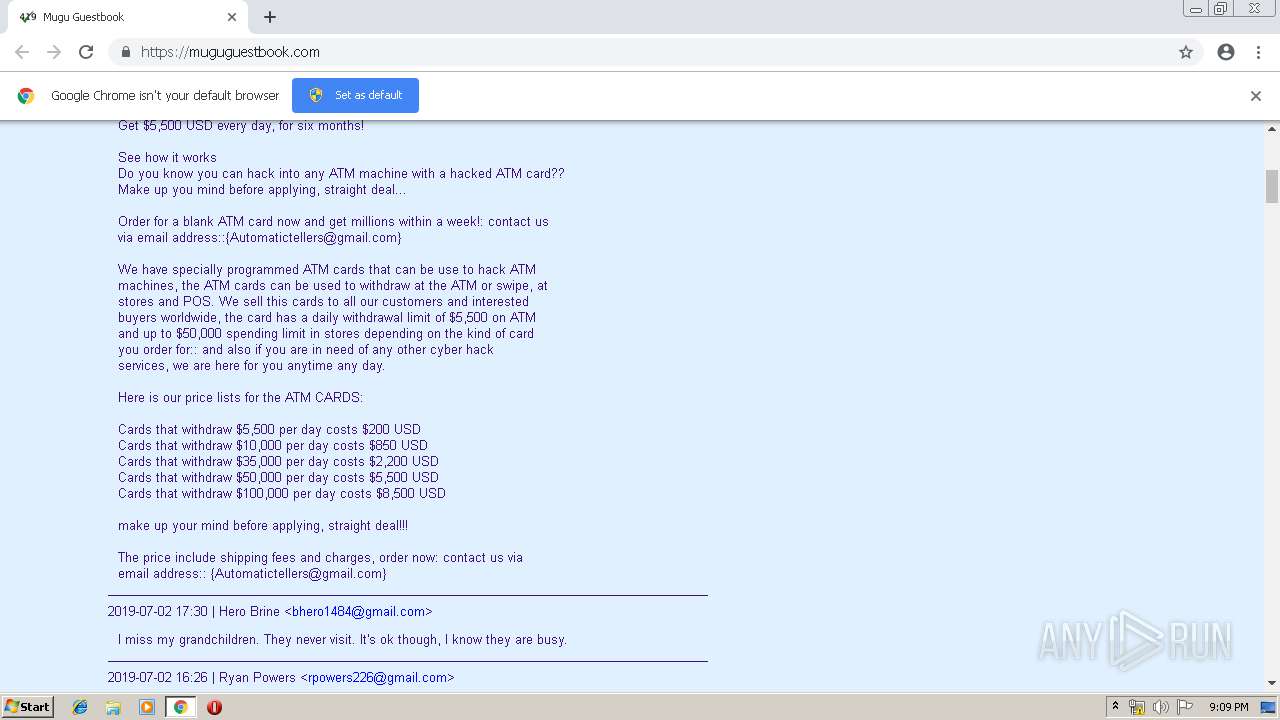Open the Chrome profile avatar icon

click(x=1226, y=52)
